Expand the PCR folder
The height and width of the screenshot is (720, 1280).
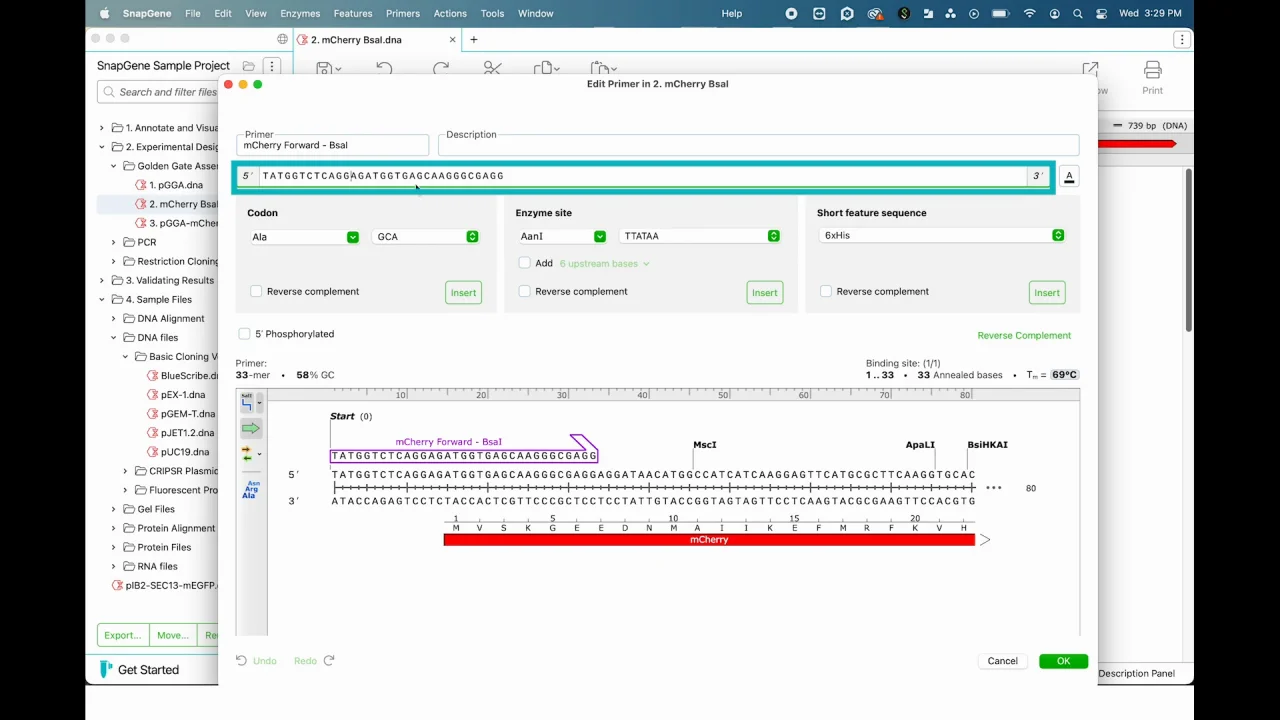[x=113, y=242]
